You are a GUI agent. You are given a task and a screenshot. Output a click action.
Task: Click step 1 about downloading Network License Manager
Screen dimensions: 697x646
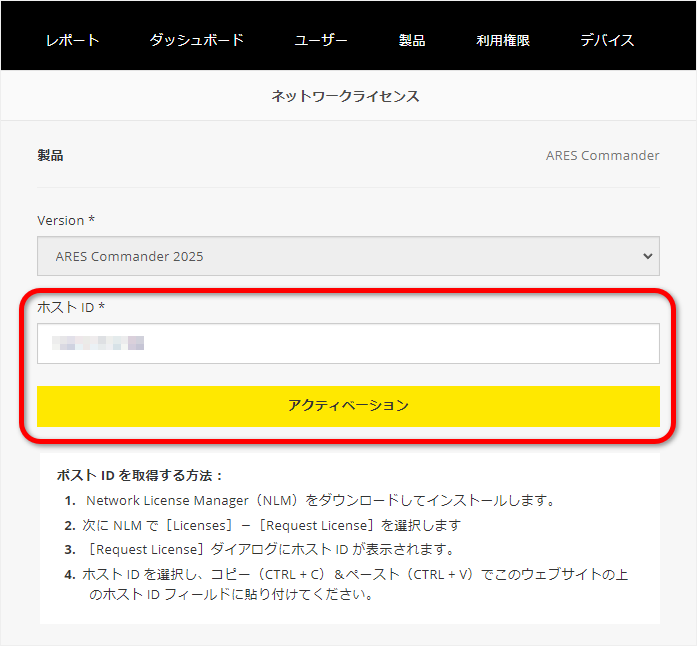coord(310,501)
